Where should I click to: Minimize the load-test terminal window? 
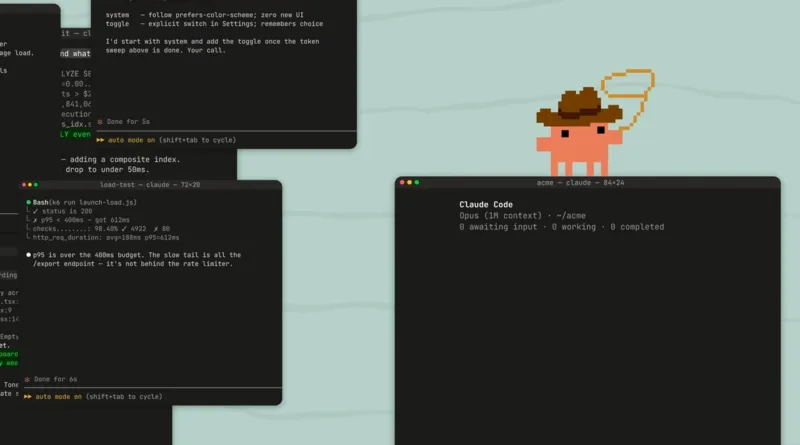click(x=30, y=185)
